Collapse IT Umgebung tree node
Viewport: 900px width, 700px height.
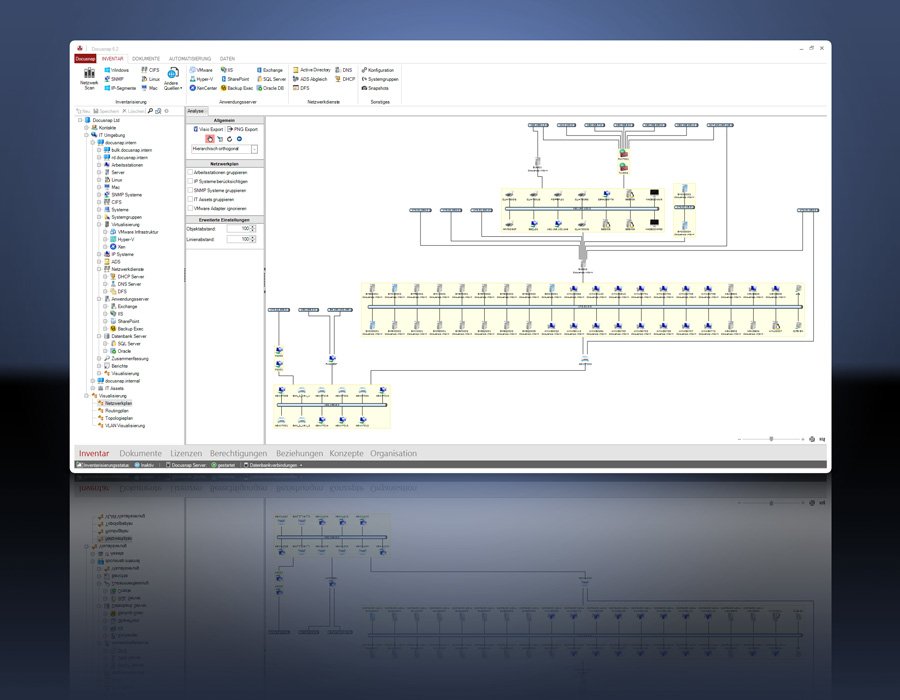[x=87, y=135]
